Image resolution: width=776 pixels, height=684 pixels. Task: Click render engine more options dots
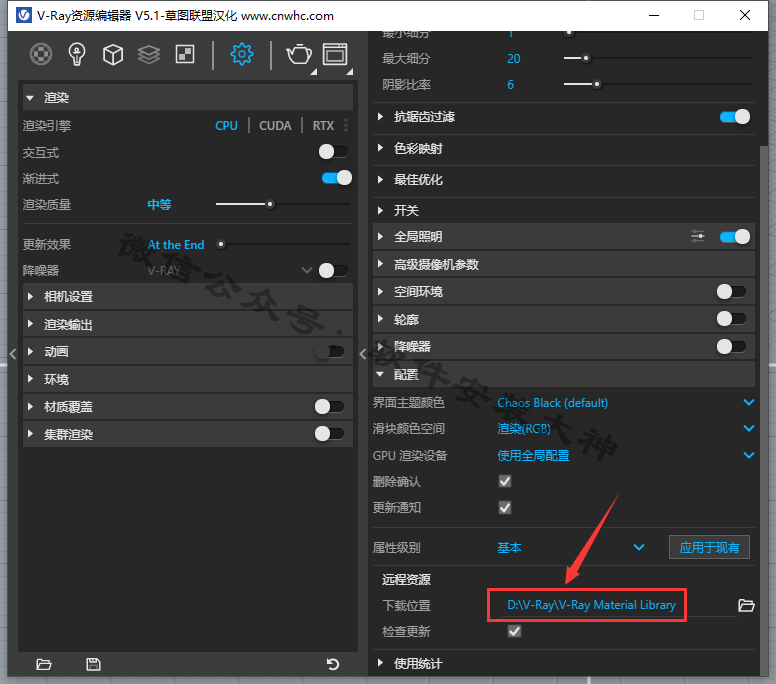[x=346, y=125]
